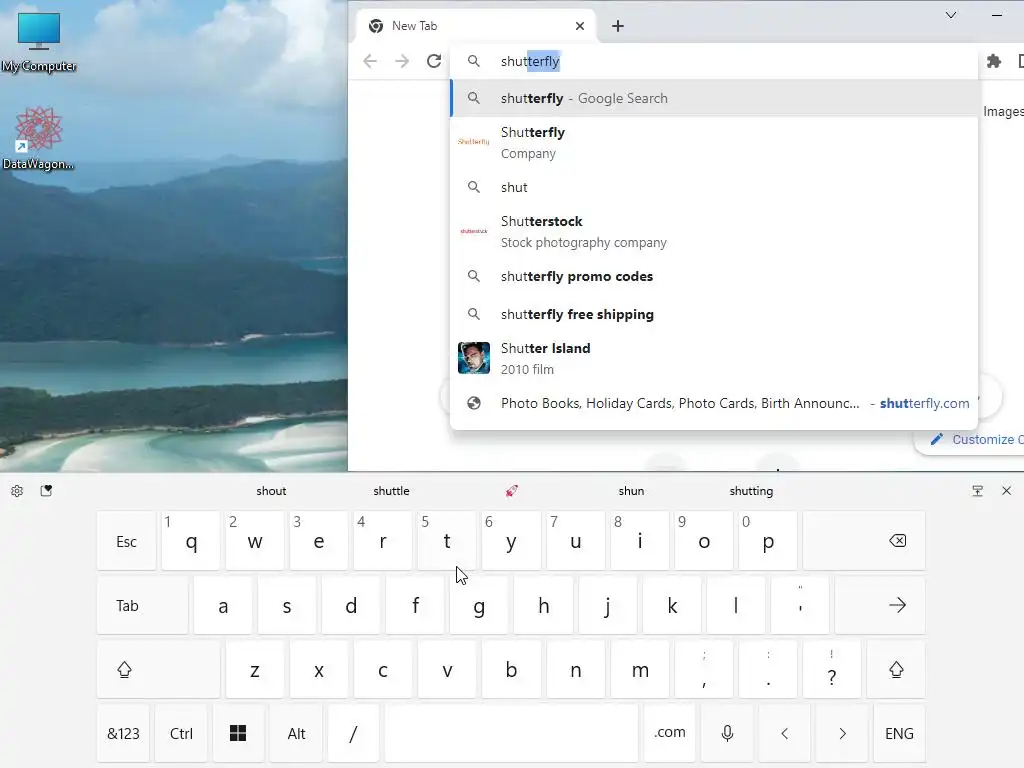Switch to the &123 symbols layout
1024x768 pixels.
pos(123,733)
